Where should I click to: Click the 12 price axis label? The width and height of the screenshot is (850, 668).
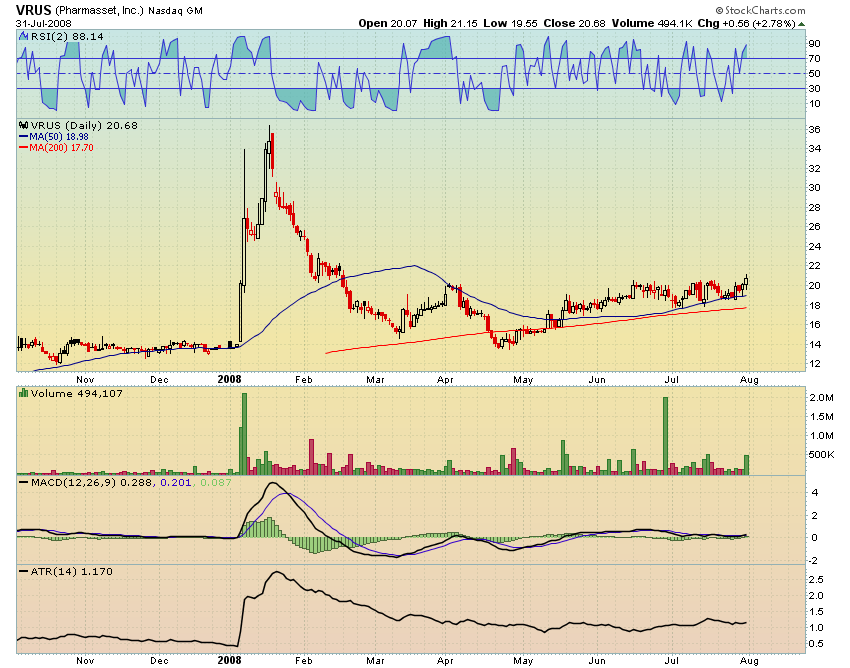click(814, 364)
